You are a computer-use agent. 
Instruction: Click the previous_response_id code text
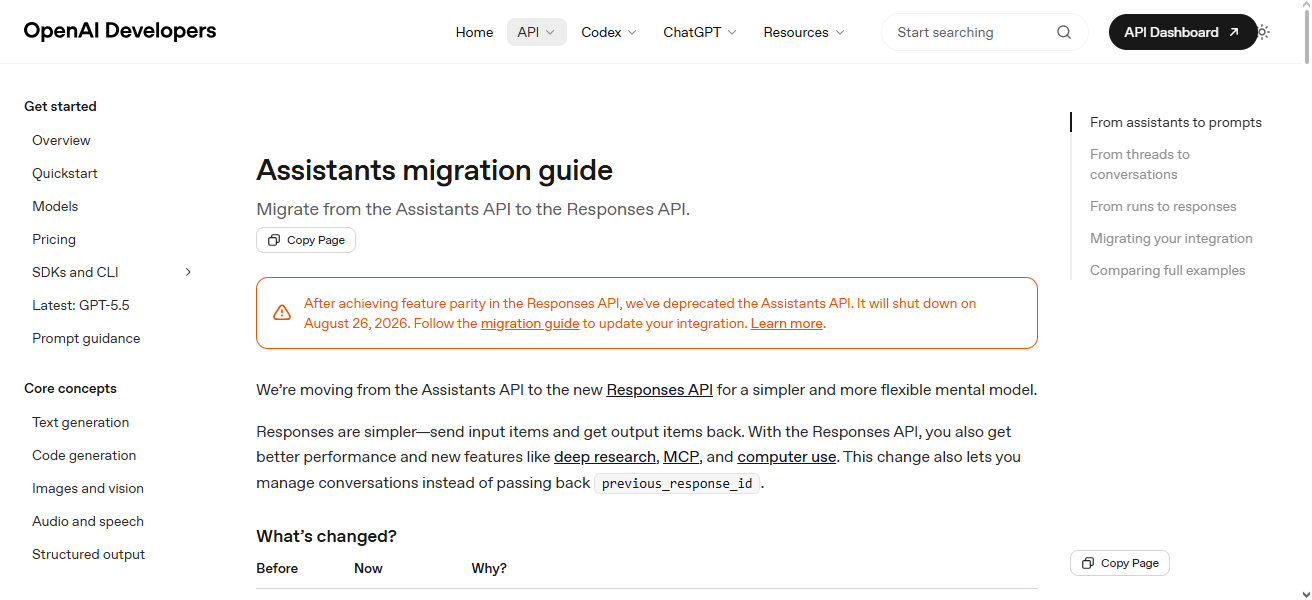(677, 484)
